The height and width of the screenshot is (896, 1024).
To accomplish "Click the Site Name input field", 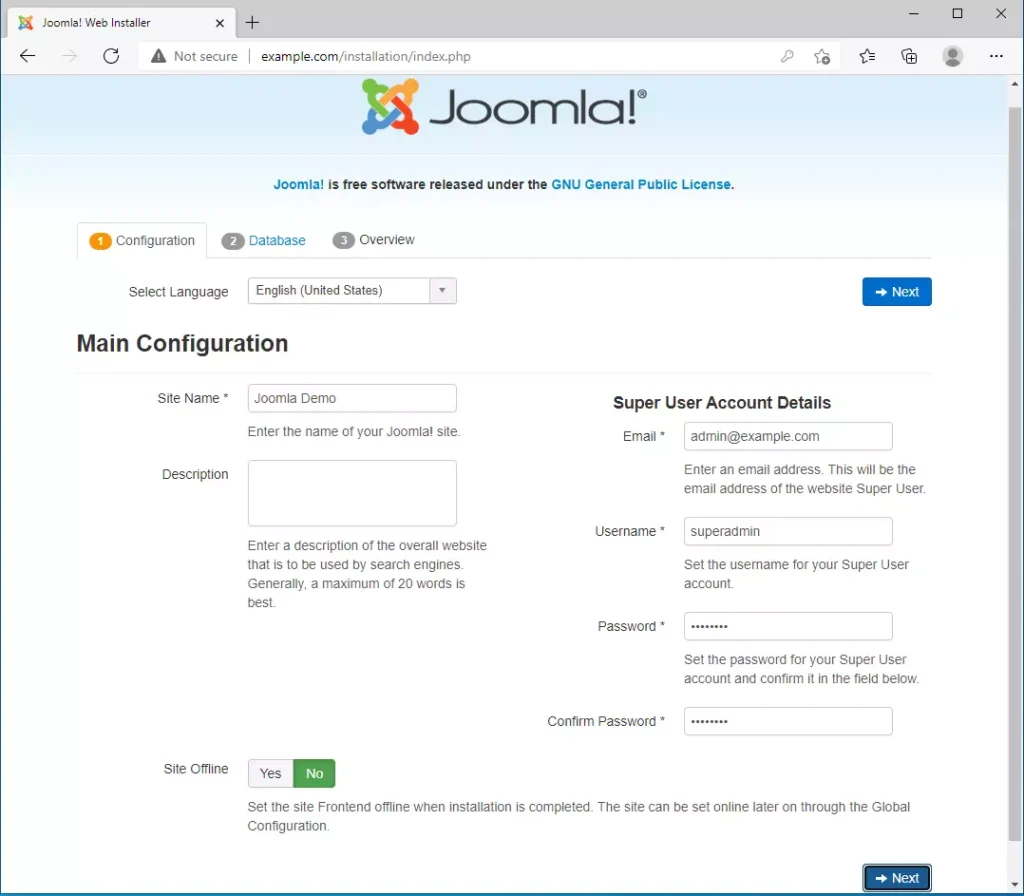I will click(x=352, y=398).
